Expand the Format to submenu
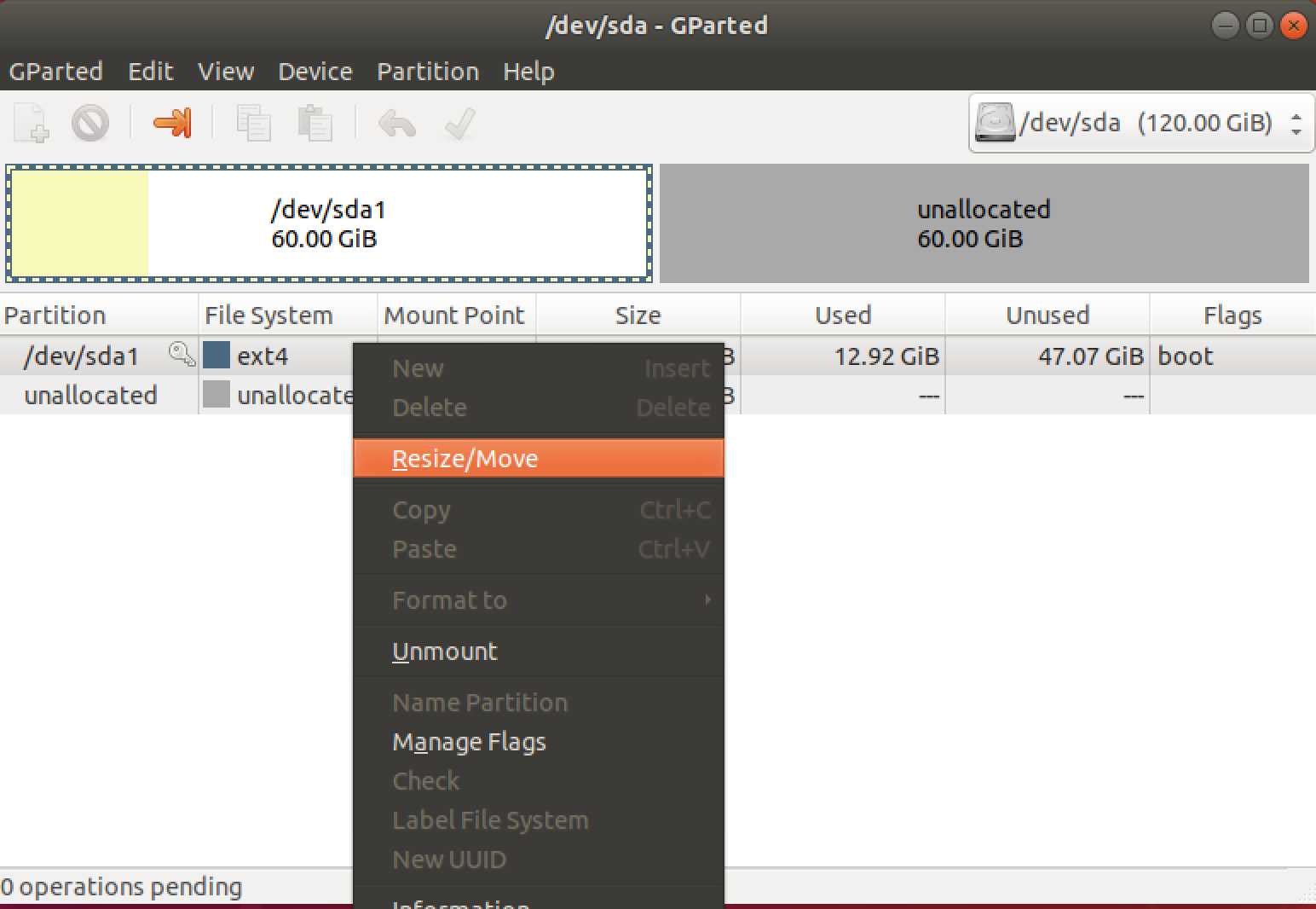 coord(539,600)
